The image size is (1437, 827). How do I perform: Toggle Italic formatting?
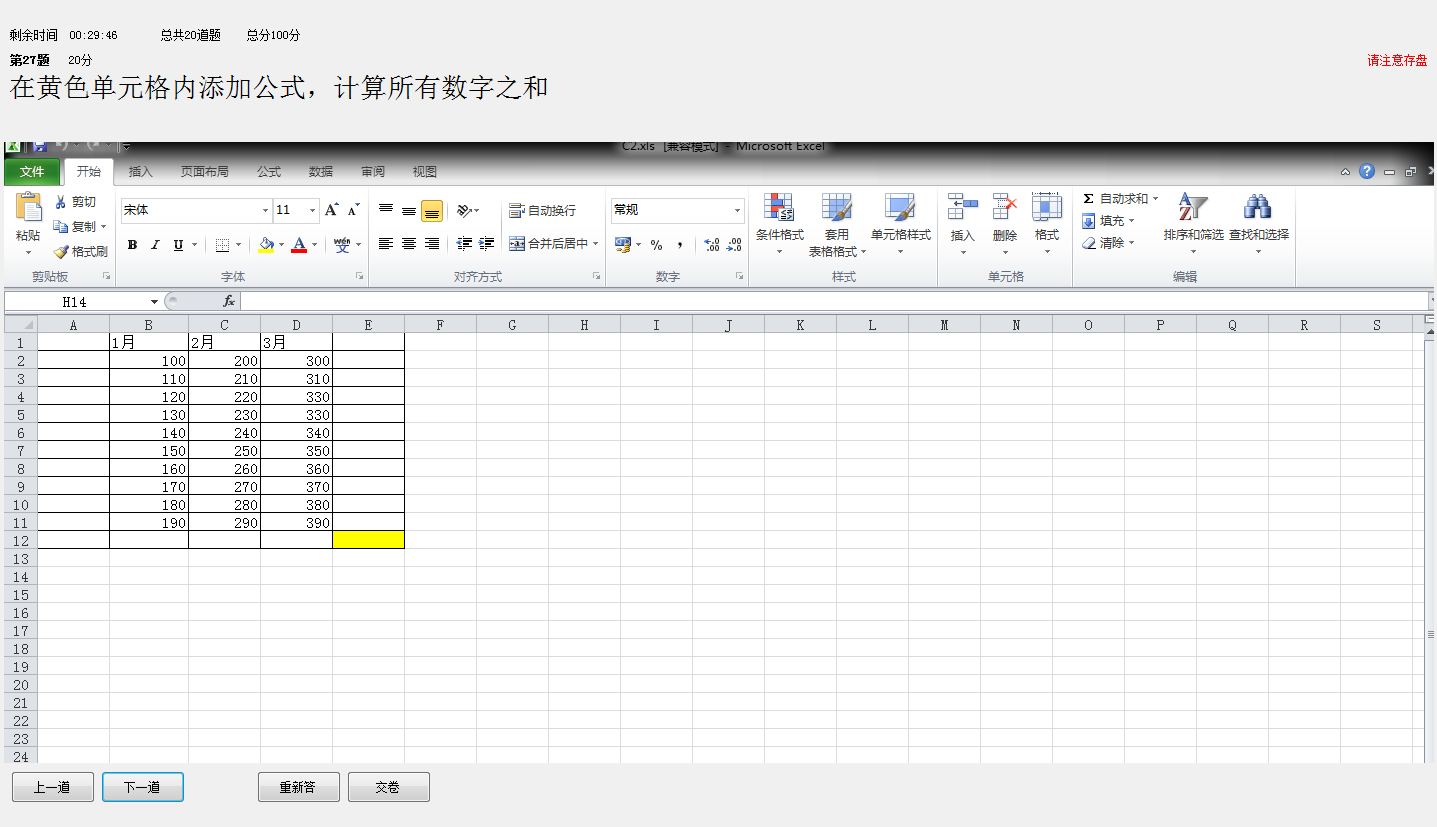point(155,245)
